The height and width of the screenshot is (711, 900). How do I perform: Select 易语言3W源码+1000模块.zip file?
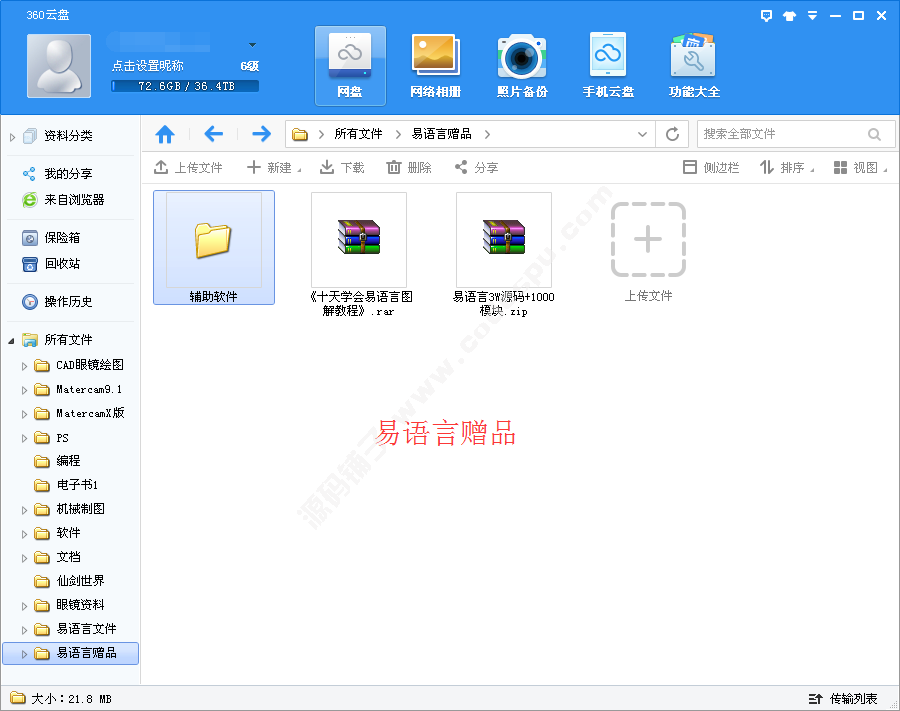[x=504, y=255]
